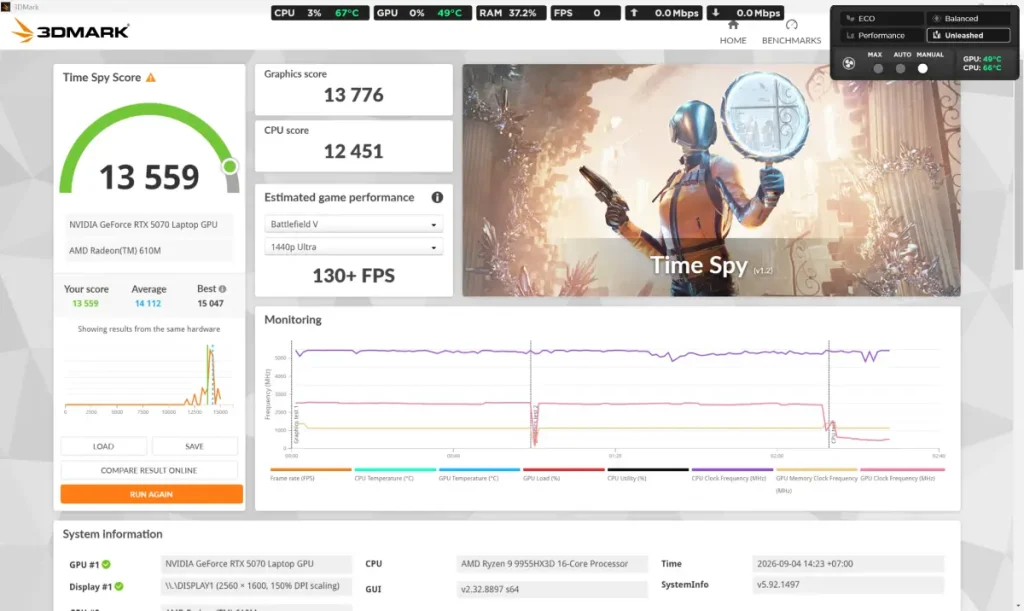Click the Best score info icon
The height and width of the screenshot is (611, 1024).
(223, 289)
